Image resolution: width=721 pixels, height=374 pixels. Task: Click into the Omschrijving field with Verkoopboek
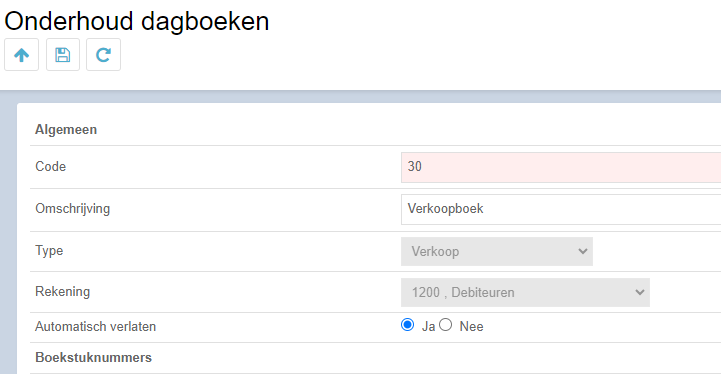[561, 209]
